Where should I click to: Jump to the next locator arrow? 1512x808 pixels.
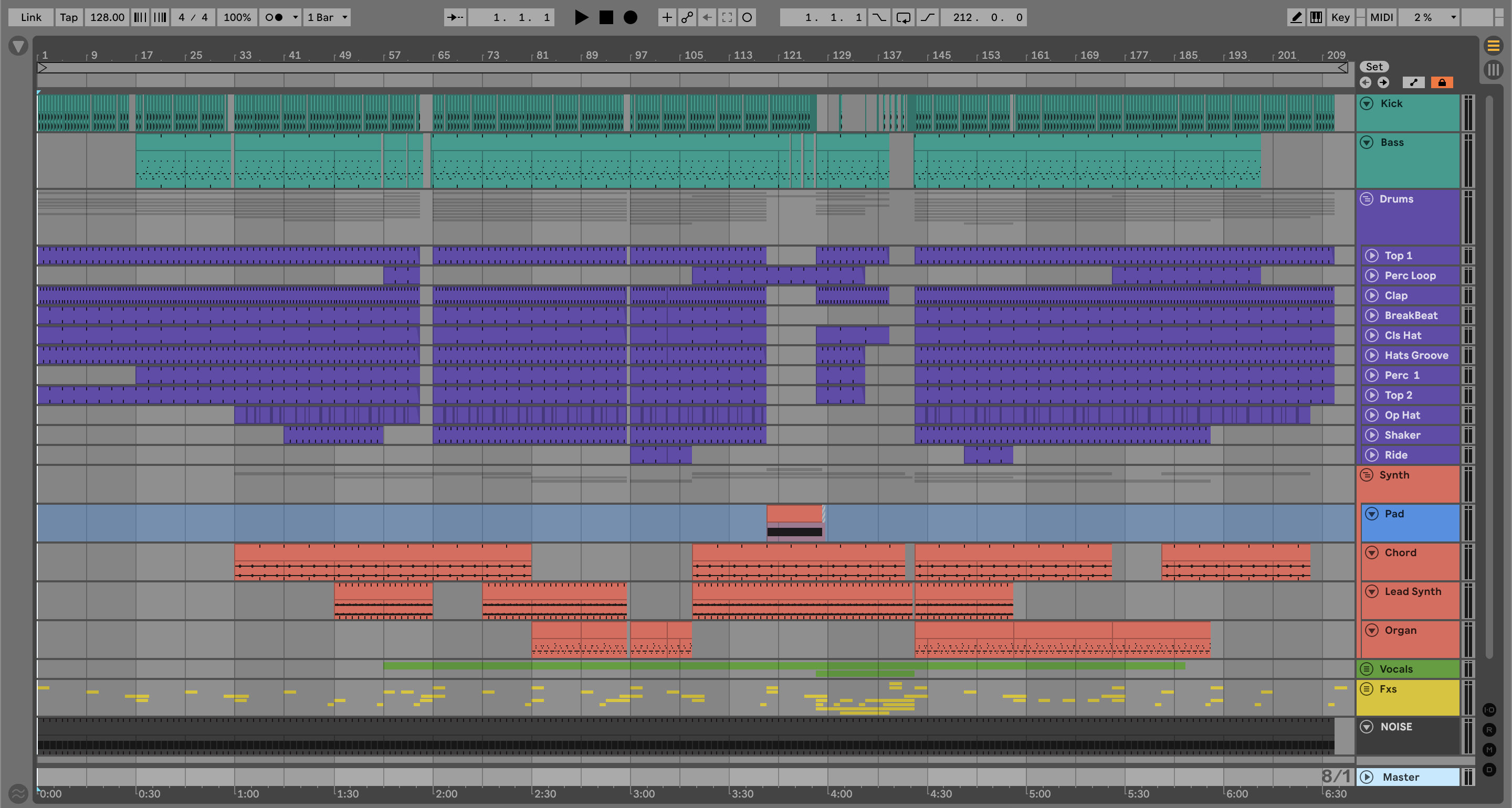tap(1383, 82)
